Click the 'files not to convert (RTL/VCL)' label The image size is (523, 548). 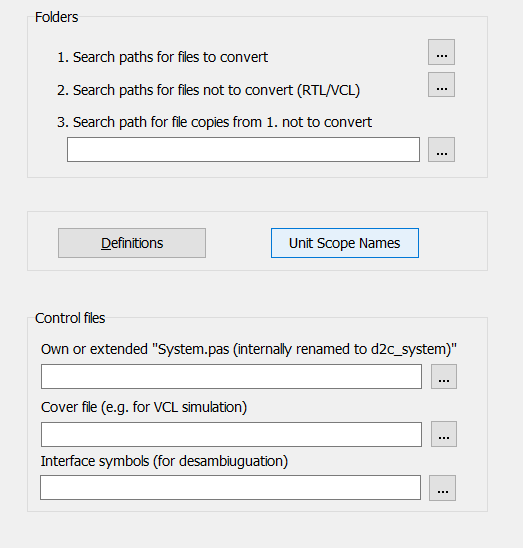[x=208, y=90]
